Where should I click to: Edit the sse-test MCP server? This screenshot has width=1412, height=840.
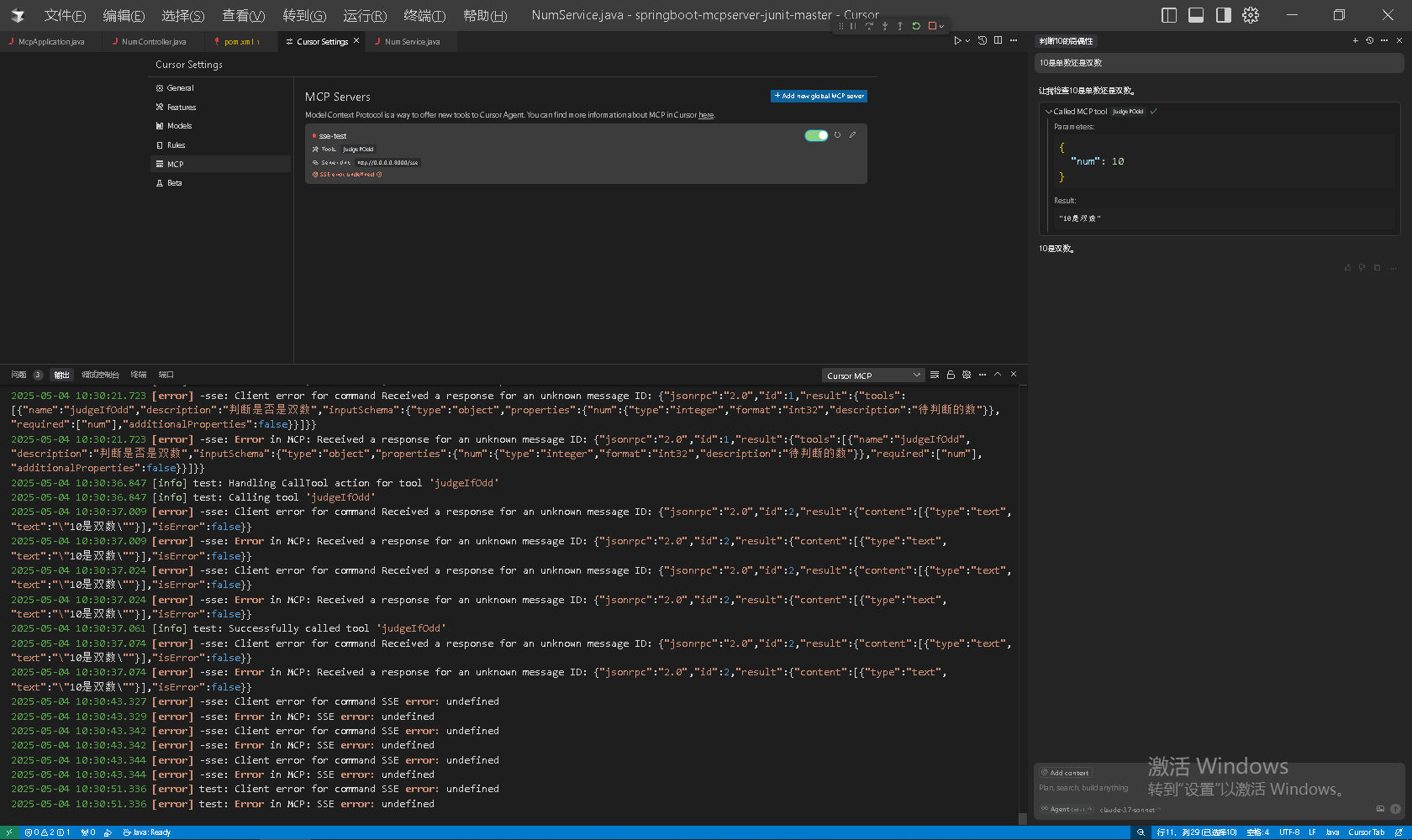tap(852, 134)
